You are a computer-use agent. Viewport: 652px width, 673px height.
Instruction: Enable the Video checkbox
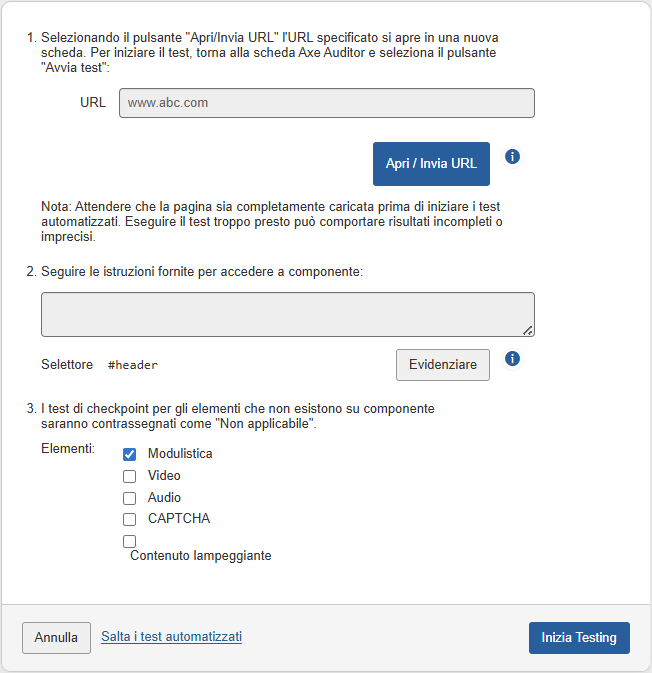pyautogui.click(x=129, y=476)
